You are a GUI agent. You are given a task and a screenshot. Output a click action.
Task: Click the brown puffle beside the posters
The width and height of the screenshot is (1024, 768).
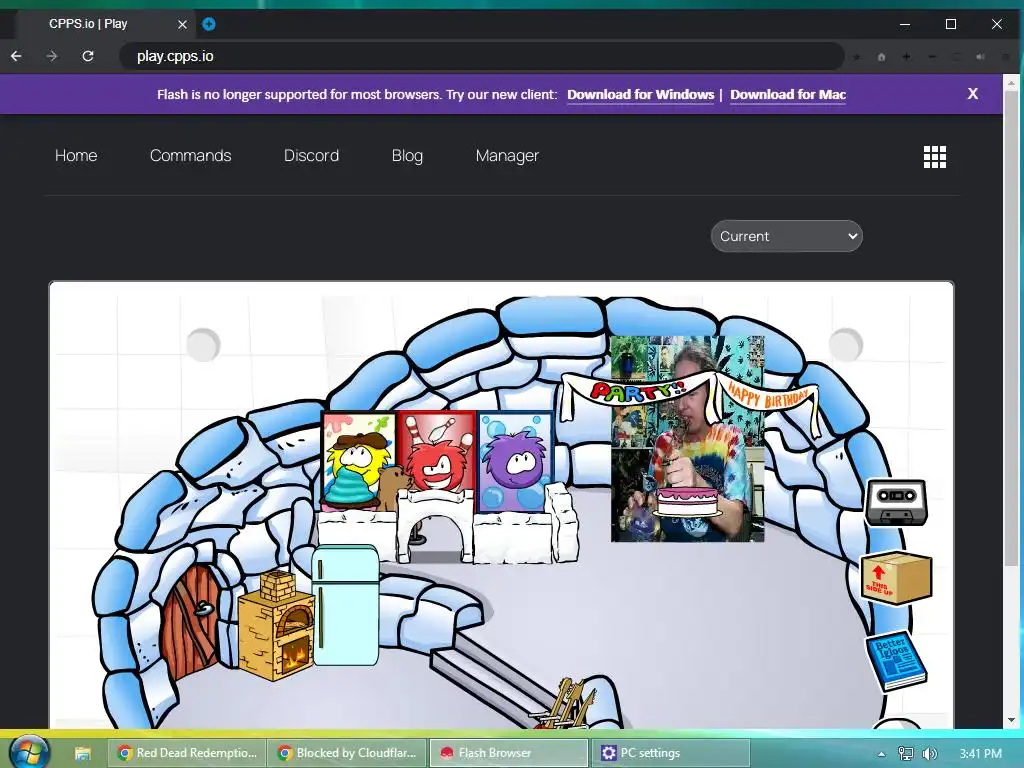point(392,488)
